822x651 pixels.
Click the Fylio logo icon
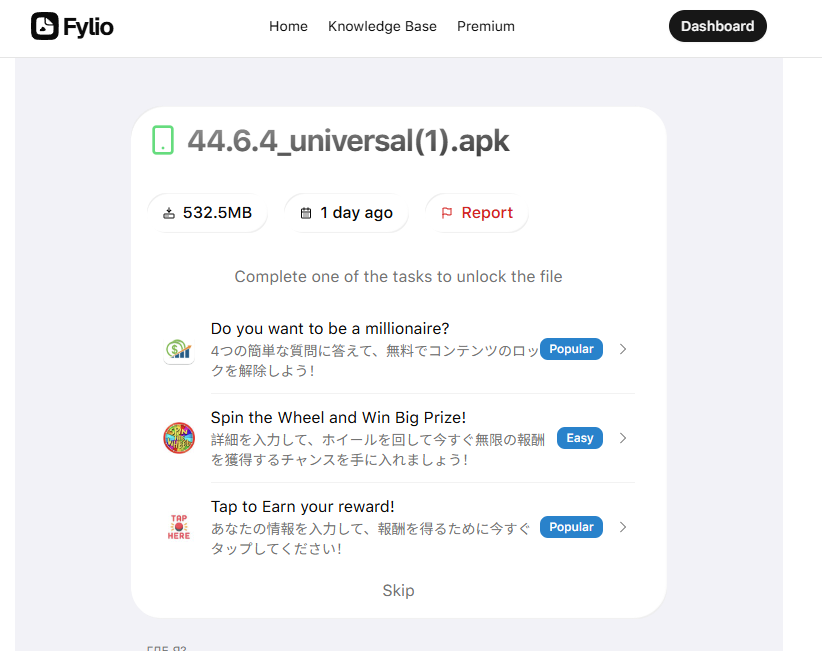tap(44, 26)
